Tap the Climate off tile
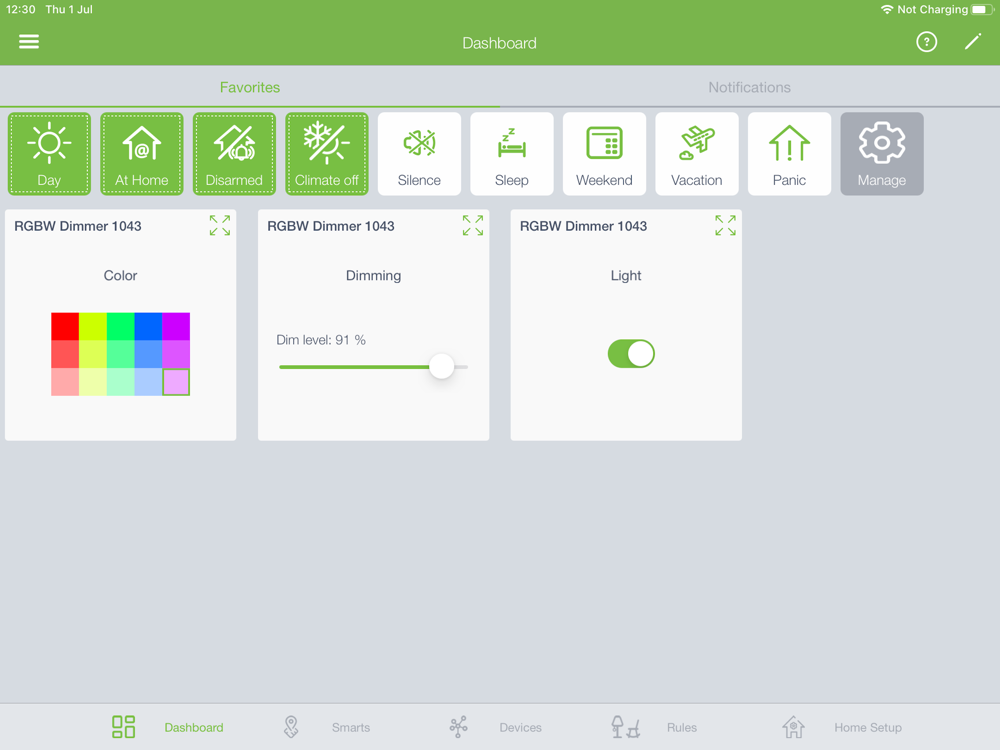The width and height of the screenshot is (1000, 750). pyautogui.click(x=327, y=154)
